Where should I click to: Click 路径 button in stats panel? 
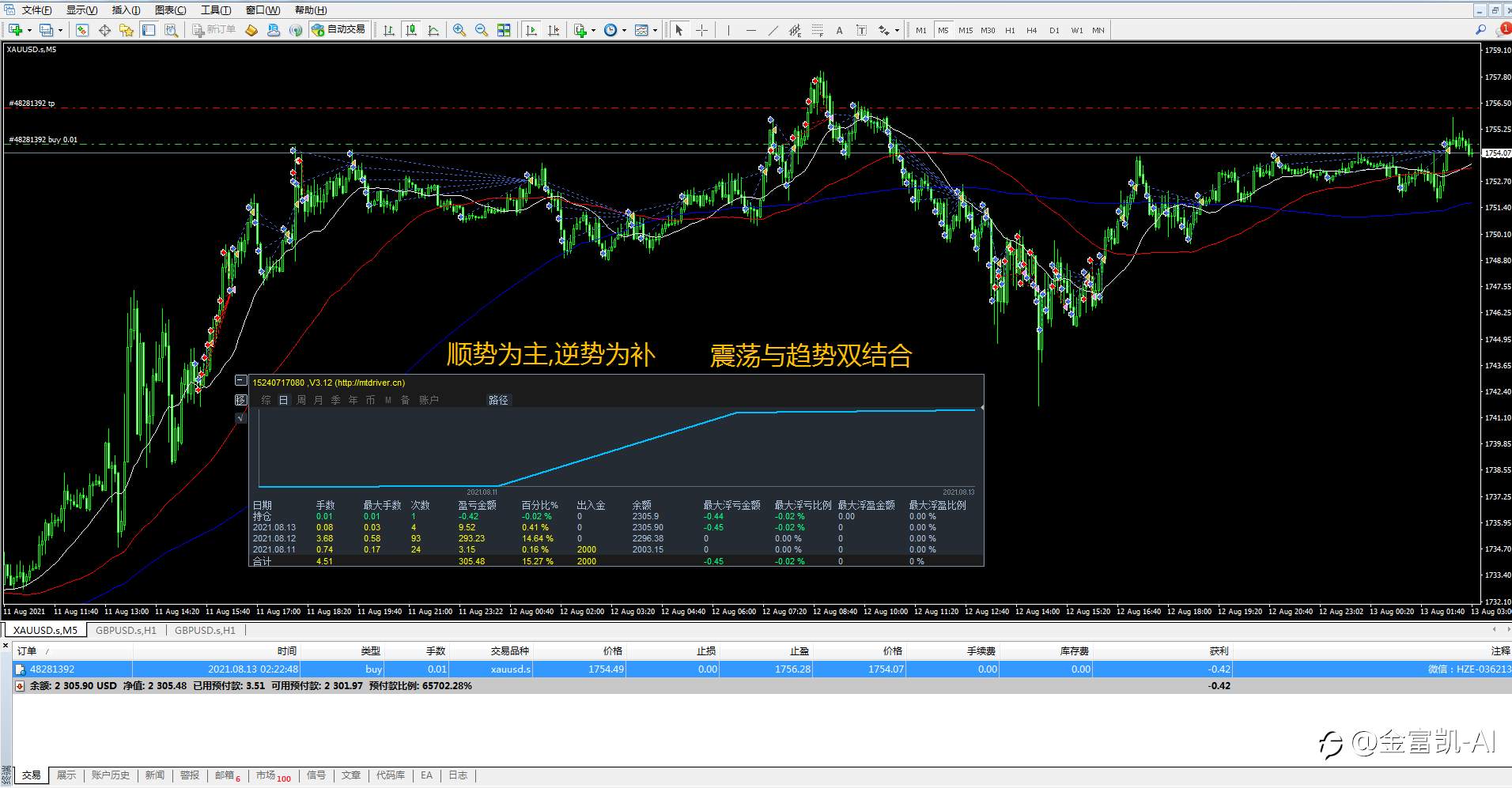498,400
